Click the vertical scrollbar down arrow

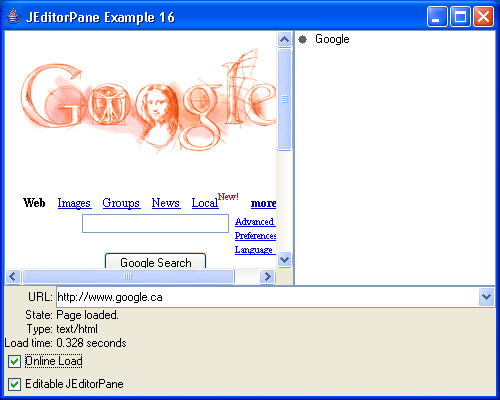(284, 259)
